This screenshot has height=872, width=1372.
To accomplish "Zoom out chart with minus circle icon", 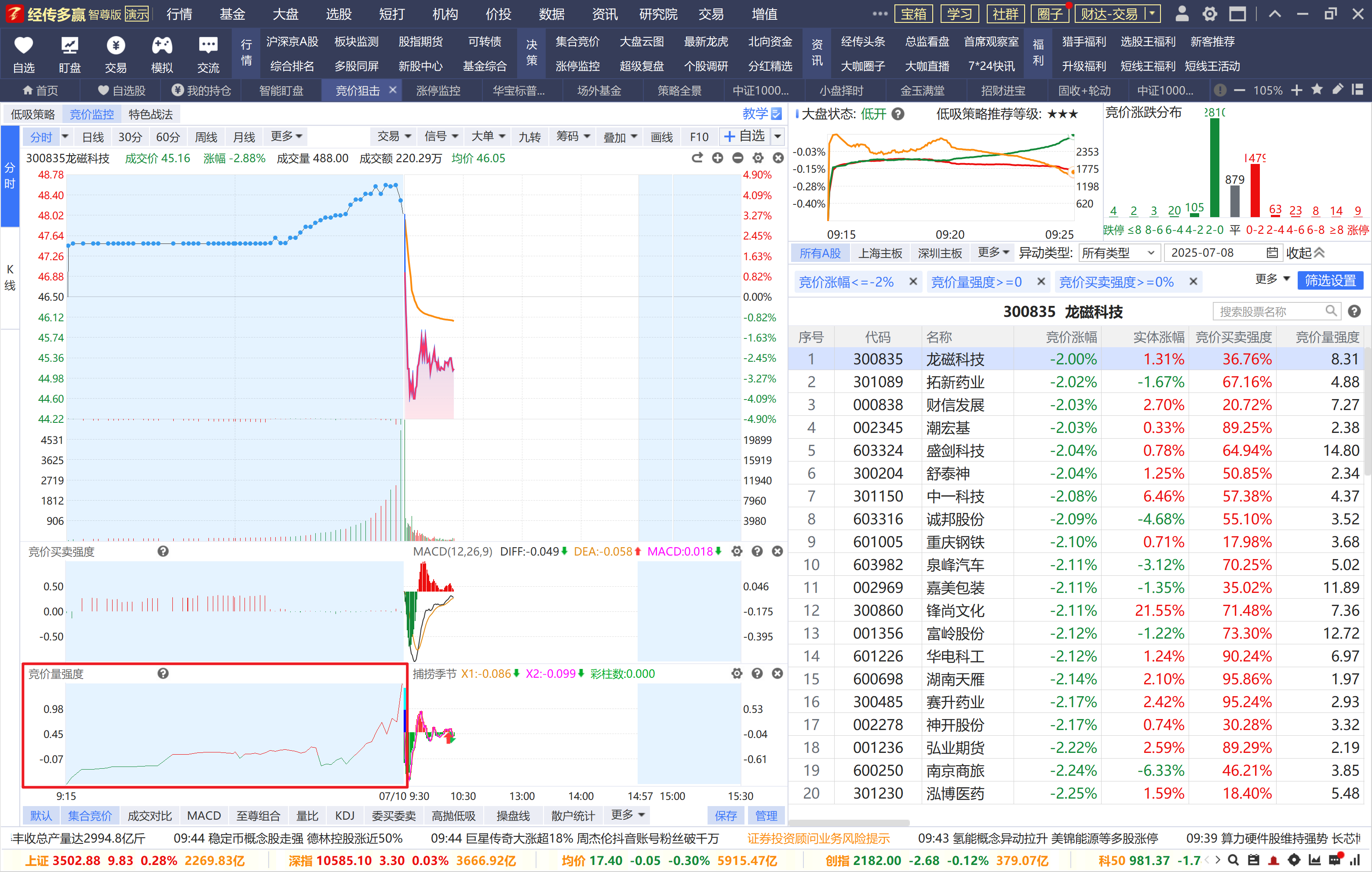I will (x=737, y=158).
